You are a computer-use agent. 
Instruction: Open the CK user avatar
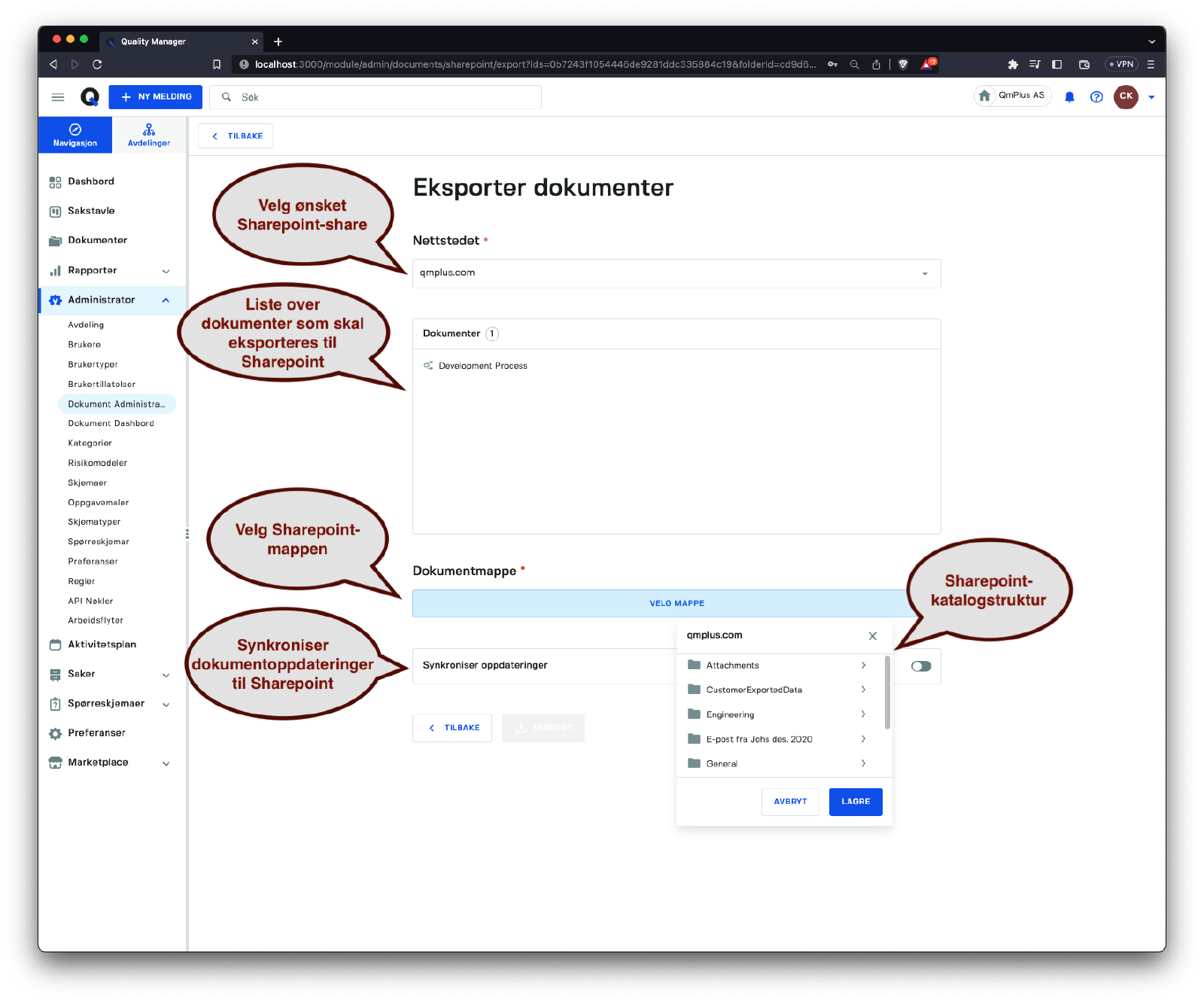coord(1126,96)
